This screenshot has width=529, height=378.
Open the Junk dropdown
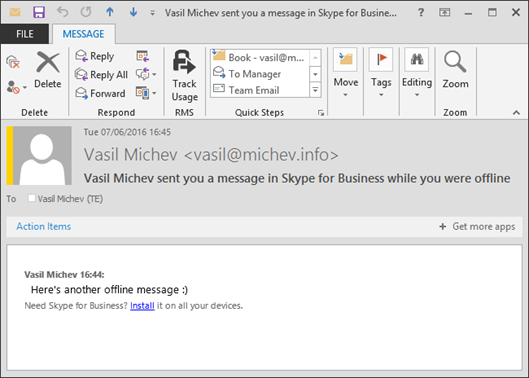click(17, 87)
